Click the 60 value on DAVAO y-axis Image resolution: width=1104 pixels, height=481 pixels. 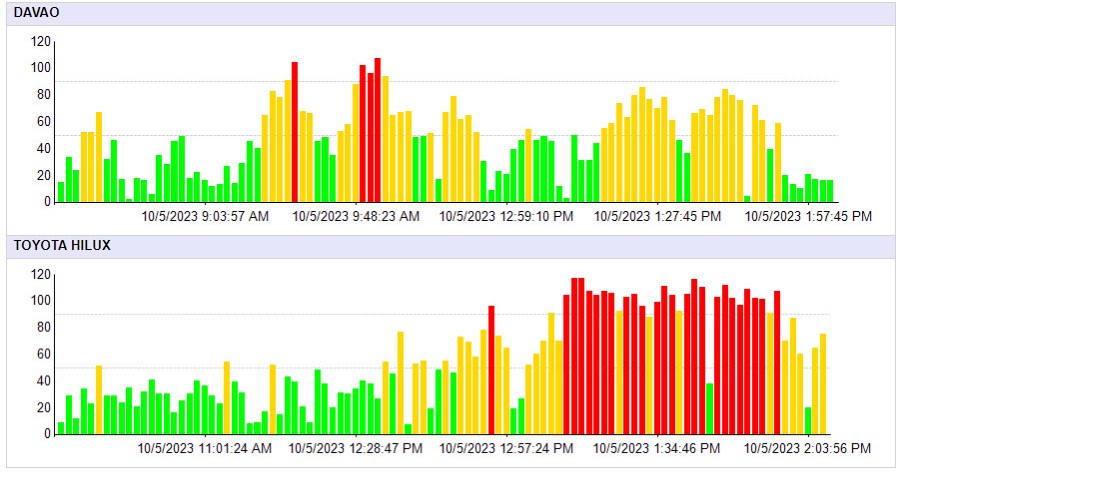(44, 122)
